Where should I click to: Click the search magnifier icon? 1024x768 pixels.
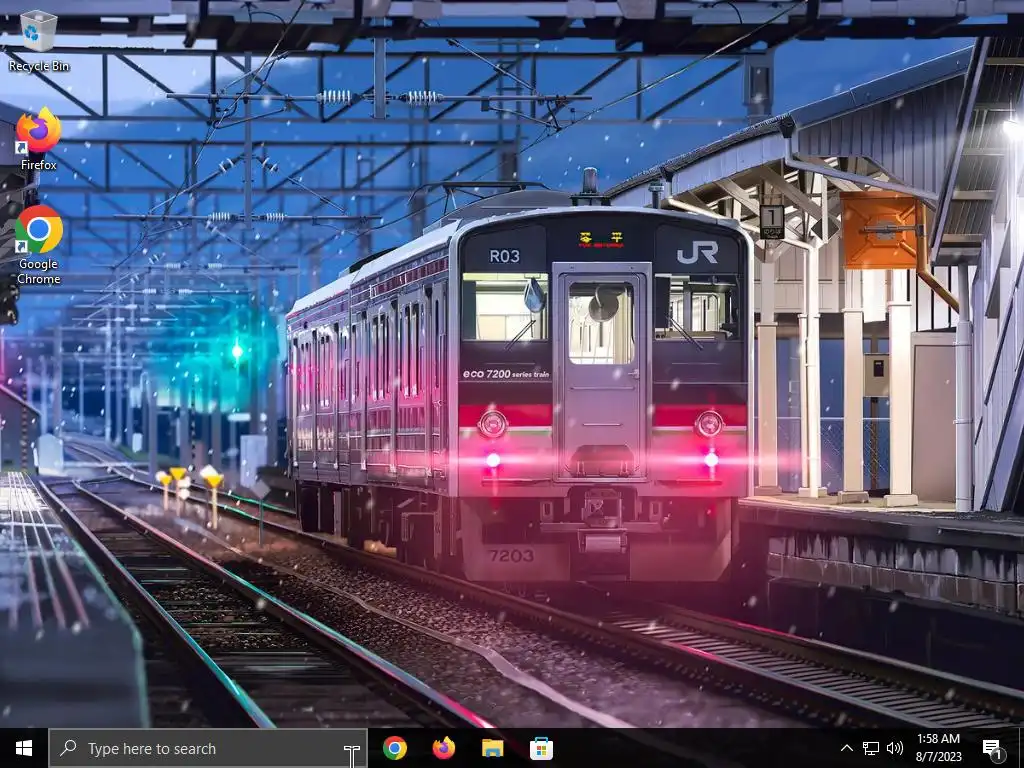click(68, 748)
